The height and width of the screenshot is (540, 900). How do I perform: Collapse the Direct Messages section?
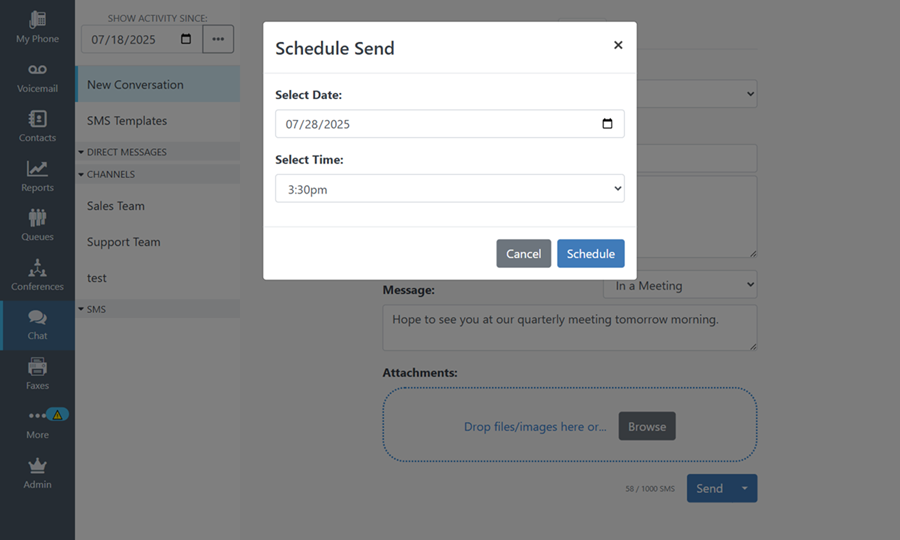(81, 152)
